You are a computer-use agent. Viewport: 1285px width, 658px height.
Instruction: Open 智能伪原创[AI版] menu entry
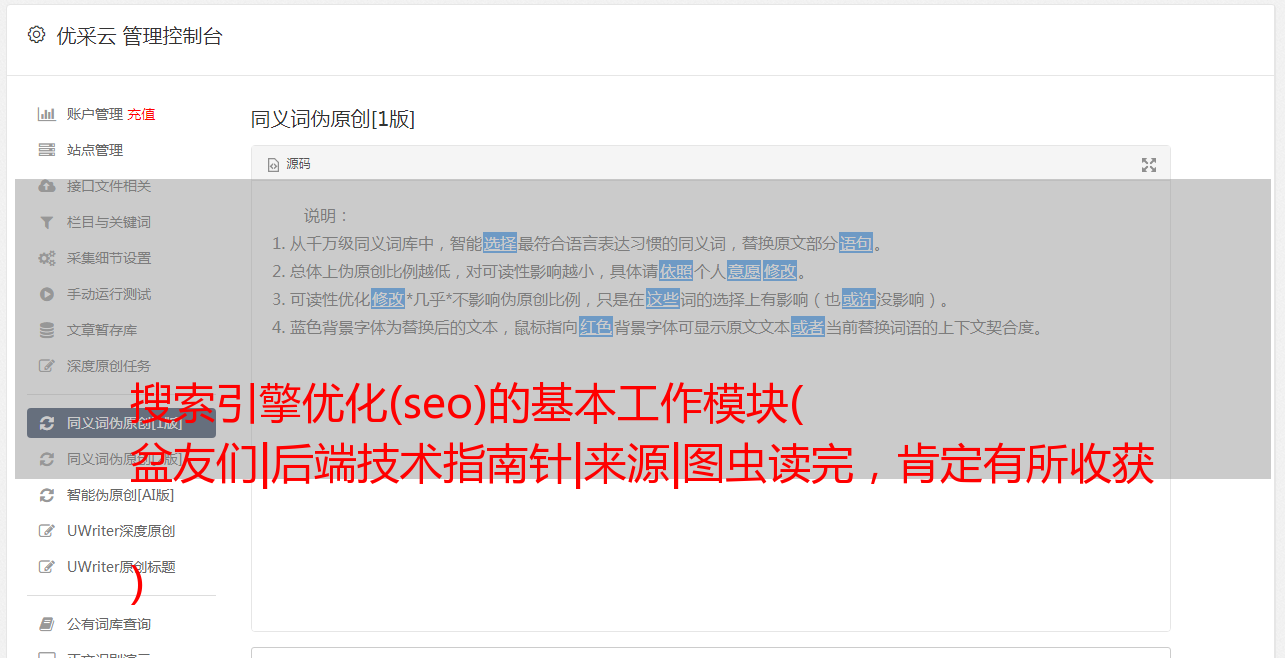[120, 495]
